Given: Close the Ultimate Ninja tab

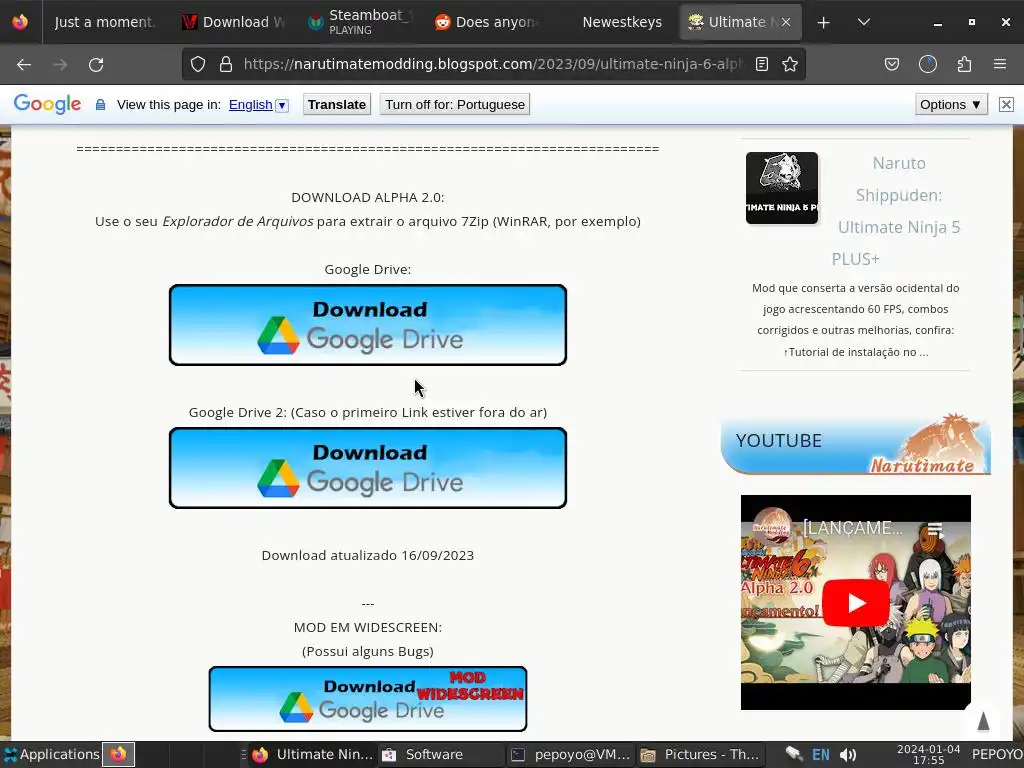Looking at the screenshot, I should [786, 22].
